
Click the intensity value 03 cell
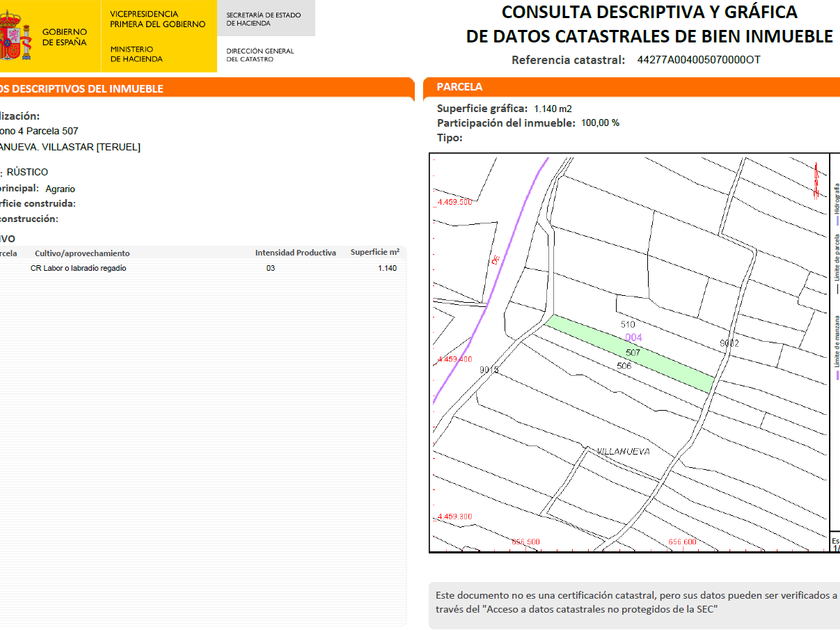coord(271,268)
